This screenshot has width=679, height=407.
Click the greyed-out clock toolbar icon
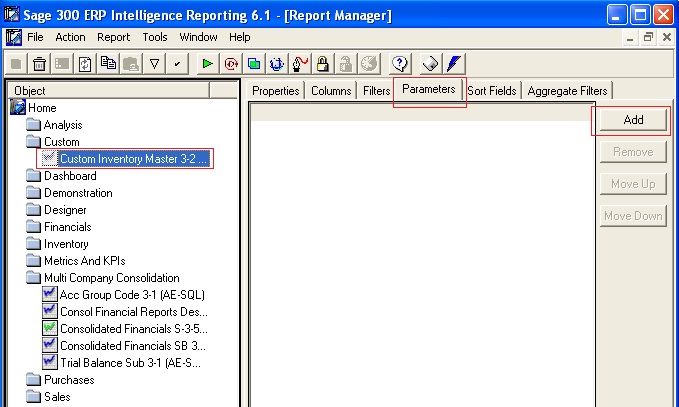(x=369, y=64)
